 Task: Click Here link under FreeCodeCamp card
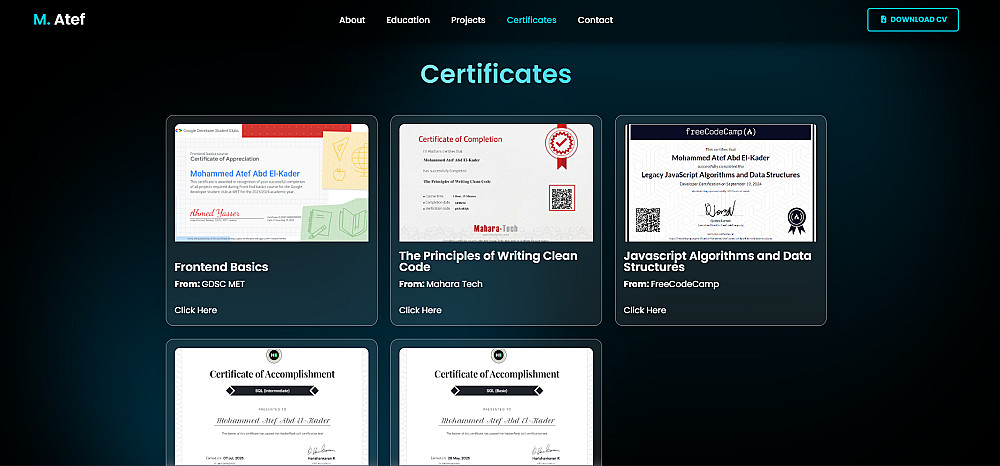[645, 310]
